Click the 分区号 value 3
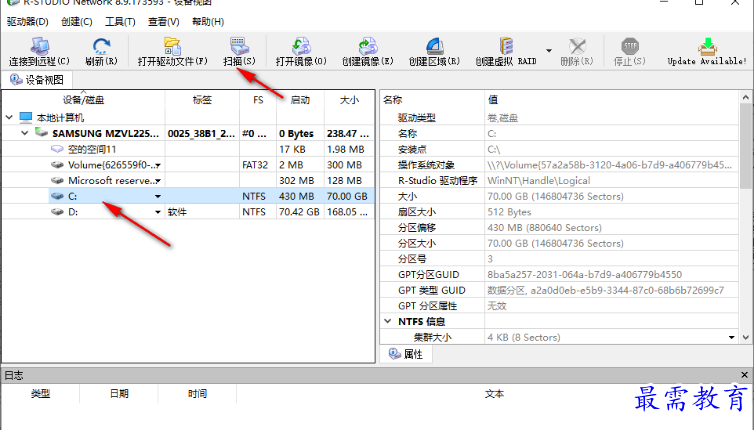Viewport: 756px width, 430px height. tap(490, 259)
